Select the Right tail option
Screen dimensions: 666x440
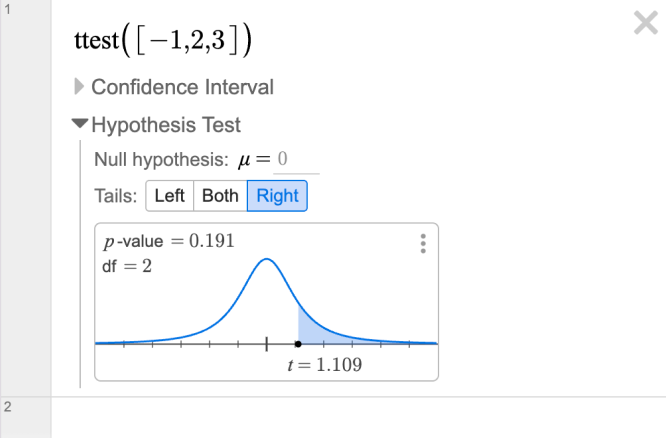click(x=277, y=196)
